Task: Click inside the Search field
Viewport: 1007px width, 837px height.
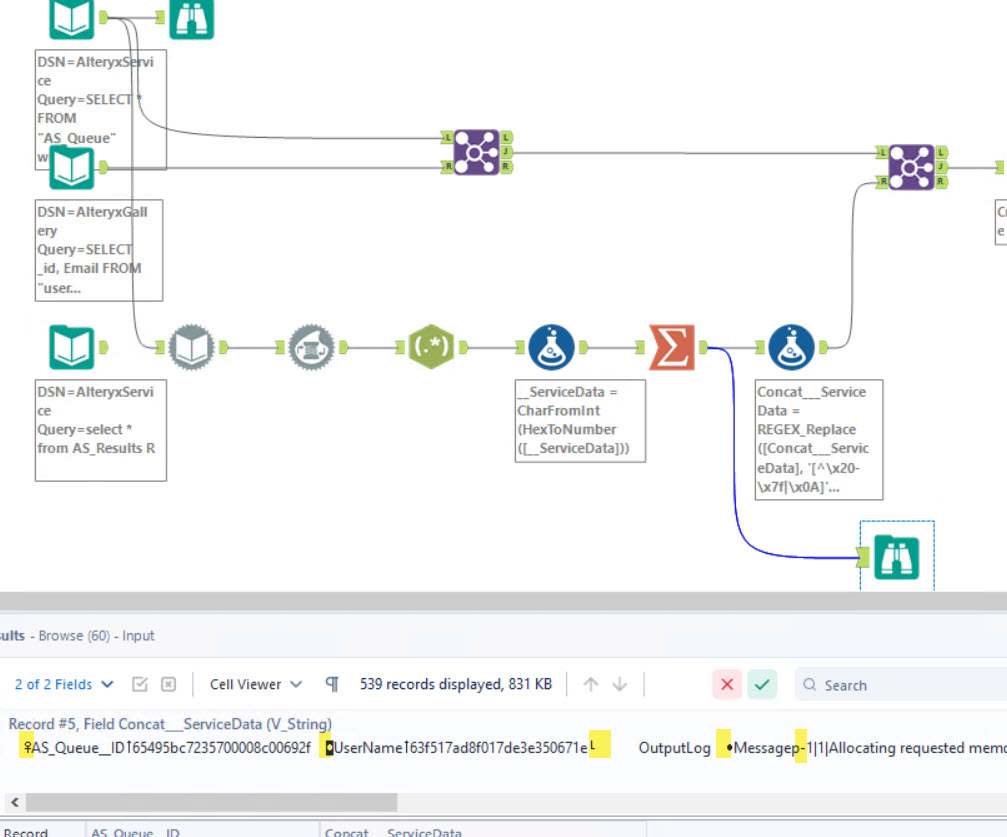Action: point(870,684)
